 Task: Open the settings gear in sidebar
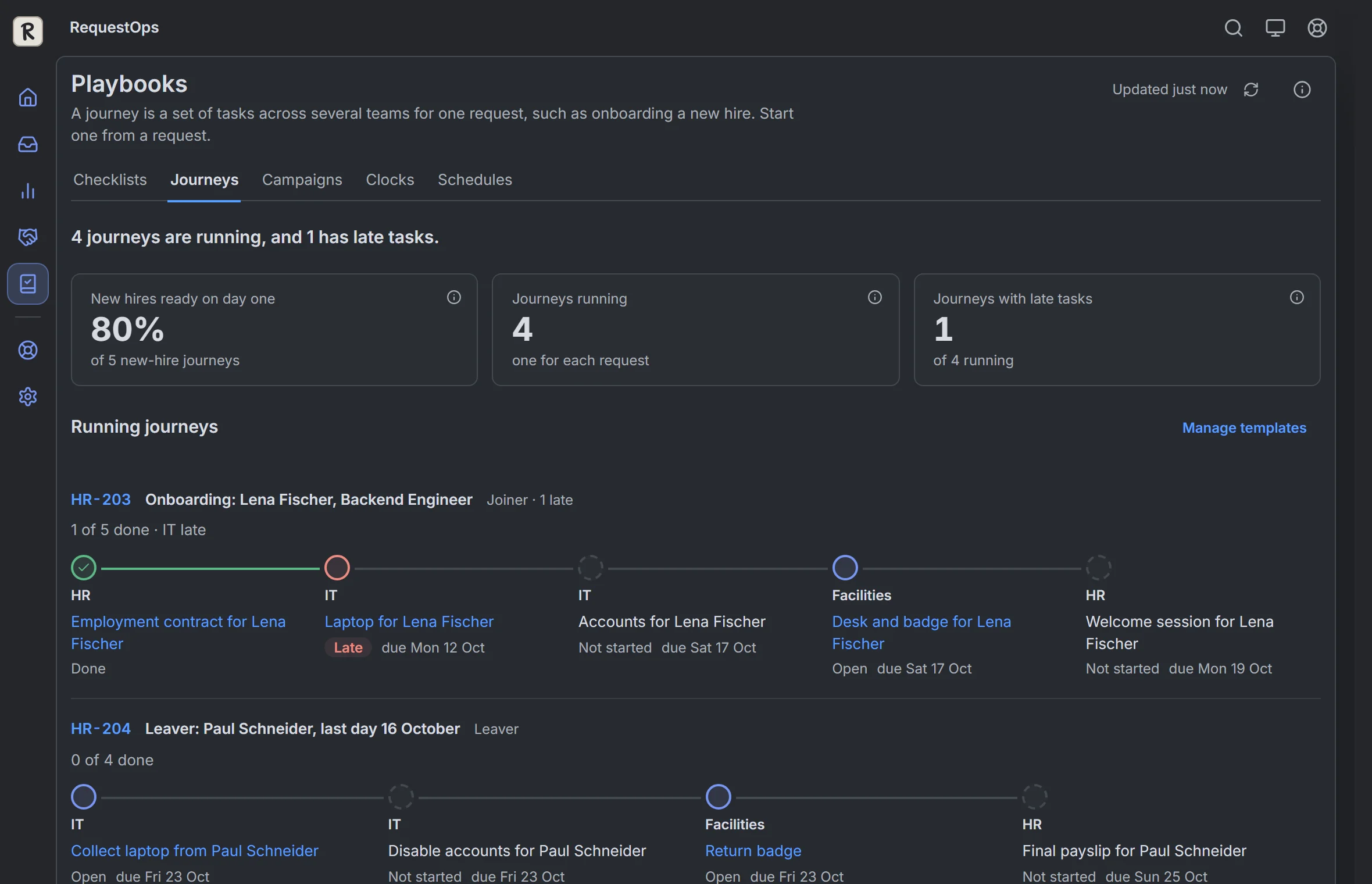pyautogui.click(x=28, y=397)
